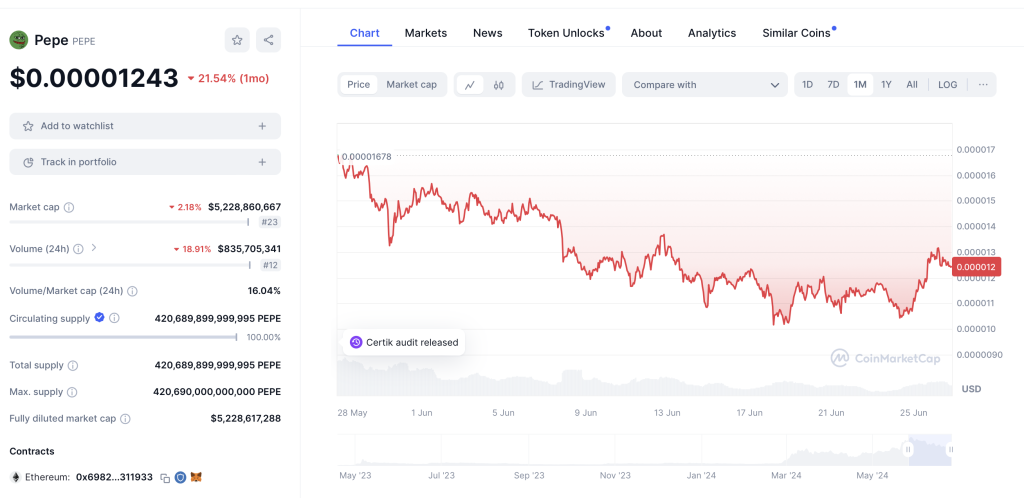Click info icon next to Circulating supply
Viewport: 1024px width, 498px height.
[x=114, y=318]
